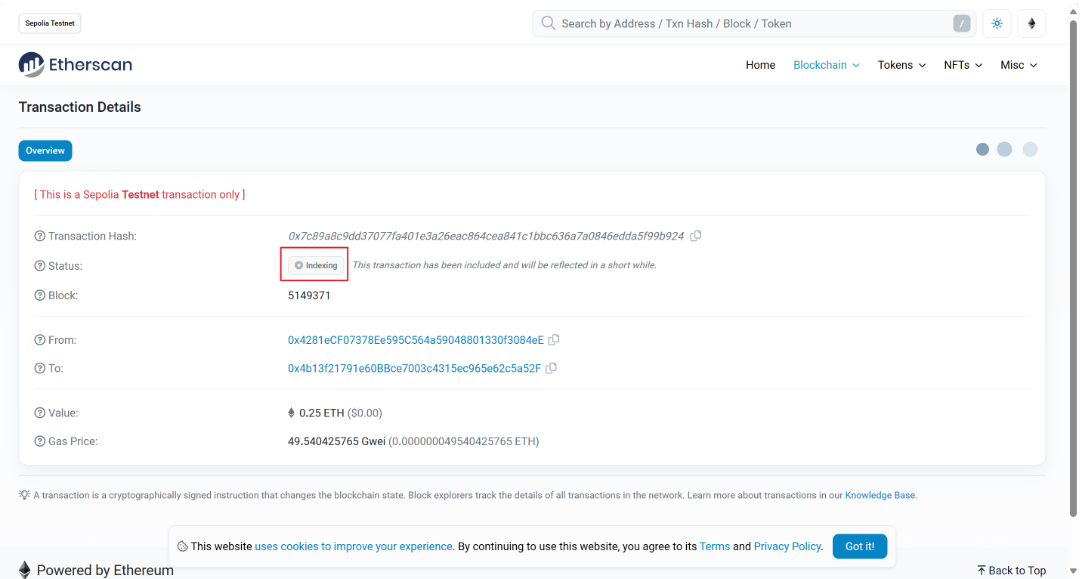The width and height of the screenshot is (1081, 579).
Task: Click the Indexing status badge
Action: [316, 265]
